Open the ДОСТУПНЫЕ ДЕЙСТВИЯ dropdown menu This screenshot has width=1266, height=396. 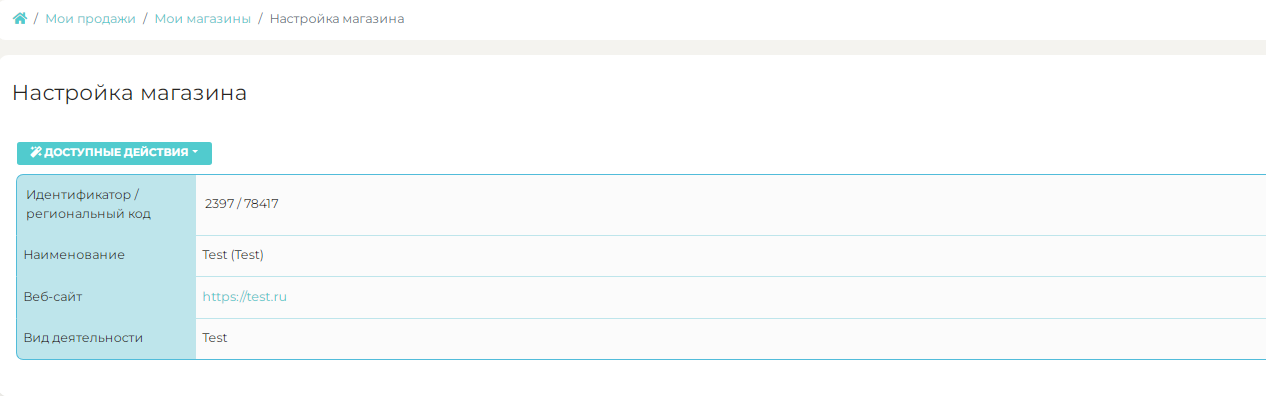coord(114,153)
